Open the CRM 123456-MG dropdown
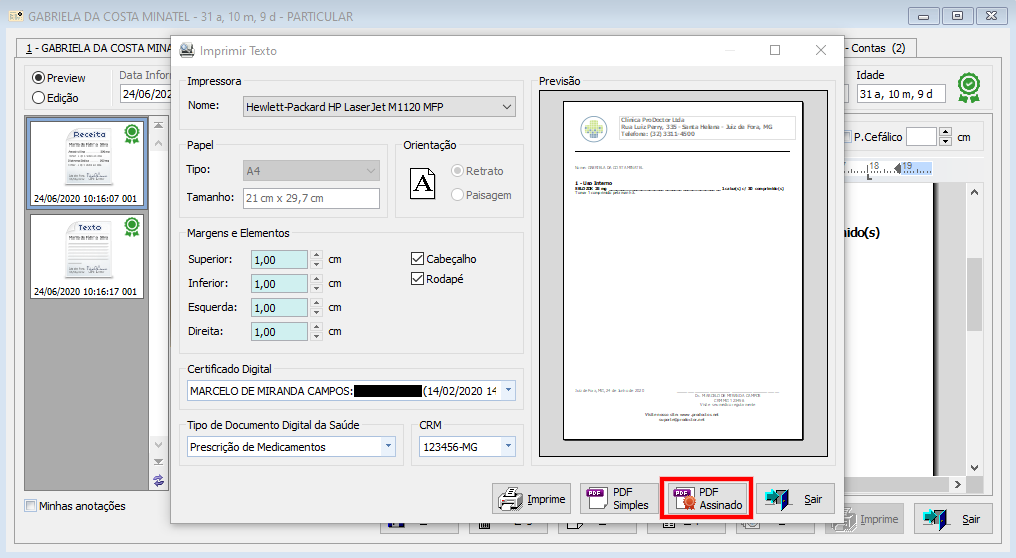This screenshot has height=558, width=1016. pos(509,447)
